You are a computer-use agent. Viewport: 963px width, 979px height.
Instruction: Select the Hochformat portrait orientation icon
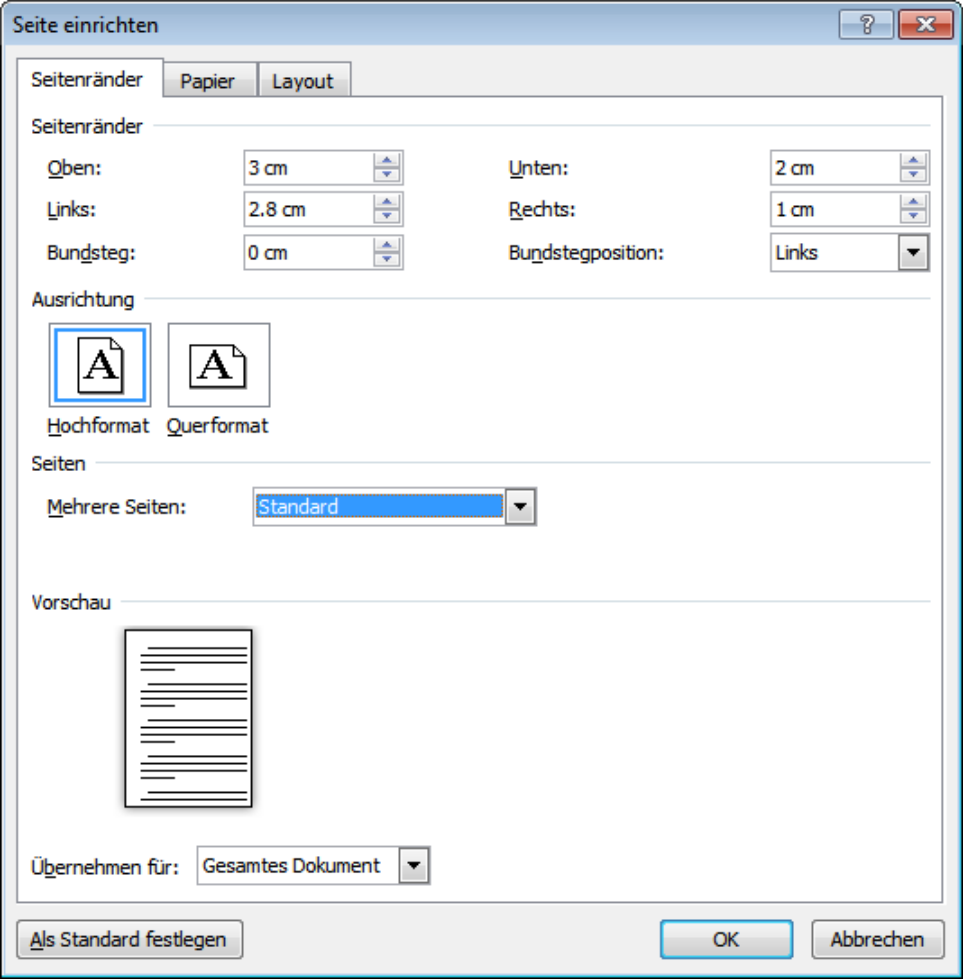100,365
